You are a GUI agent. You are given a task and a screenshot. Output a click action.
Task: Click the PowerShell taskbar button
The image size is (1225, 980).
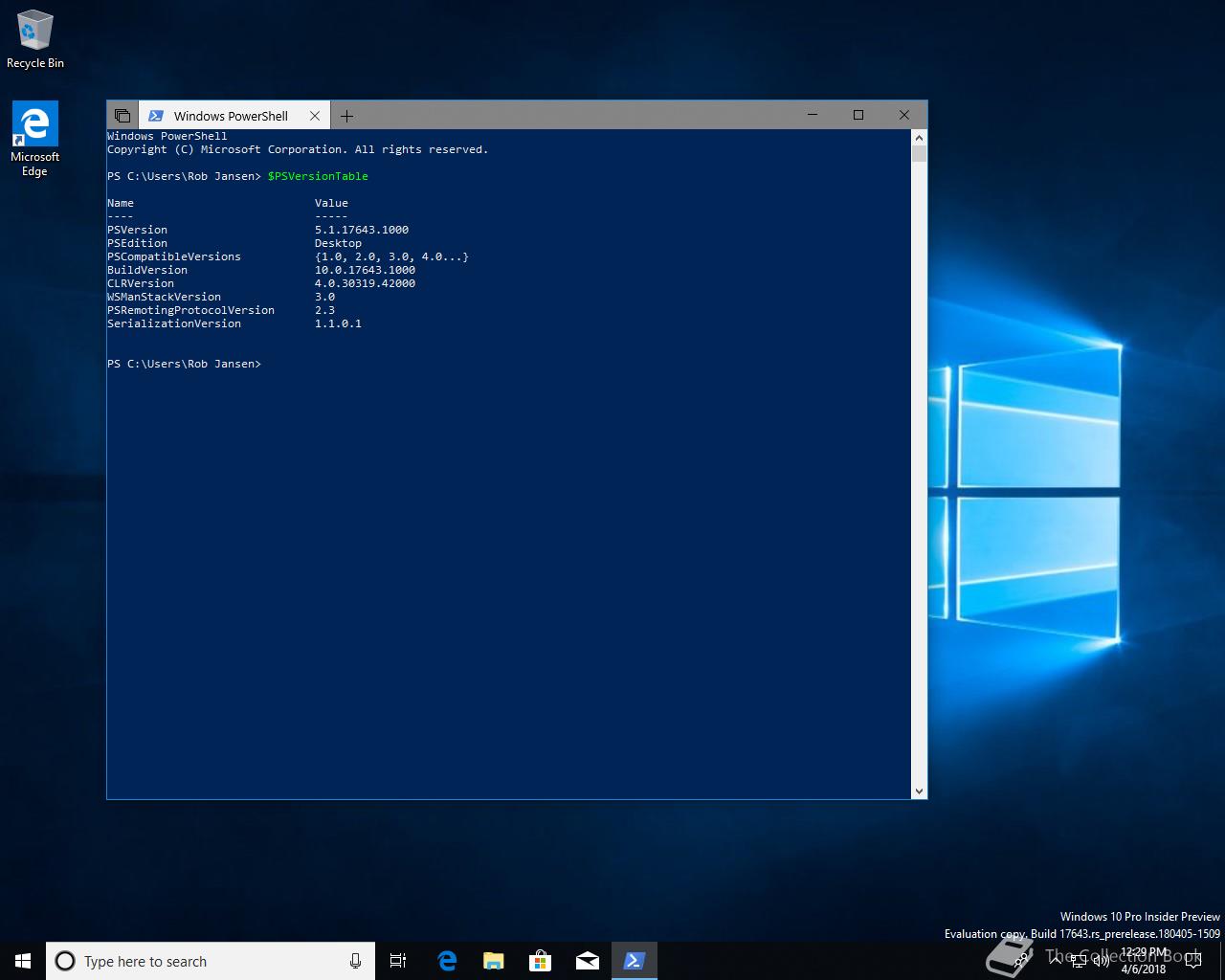(x=635, y=961)
